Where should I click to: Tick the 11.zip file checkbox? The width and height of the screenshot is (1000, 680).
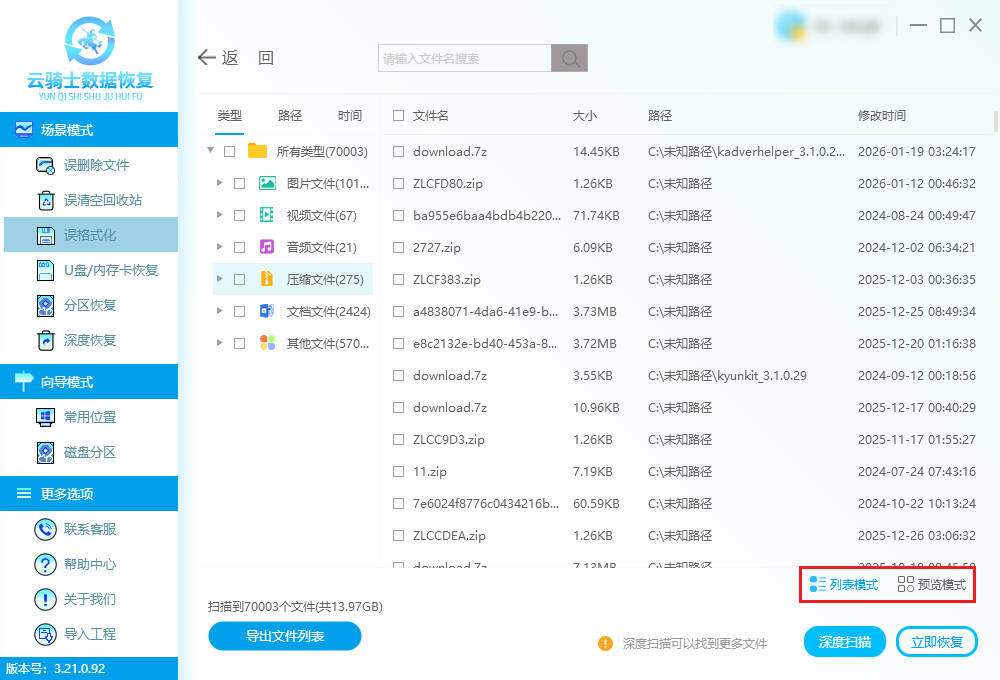[x=399, y=471]
